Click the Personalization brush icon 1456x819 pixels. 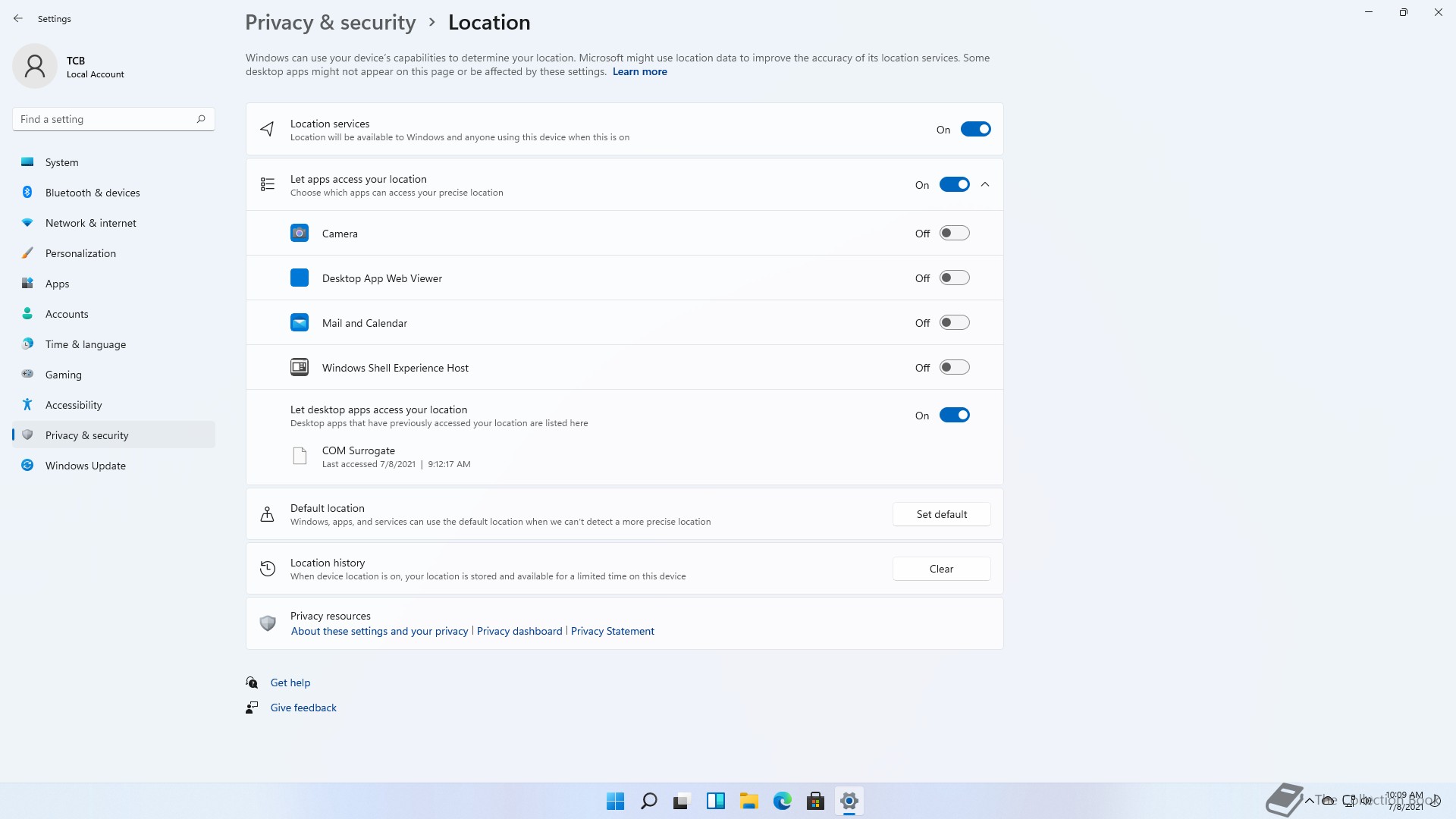27,253
